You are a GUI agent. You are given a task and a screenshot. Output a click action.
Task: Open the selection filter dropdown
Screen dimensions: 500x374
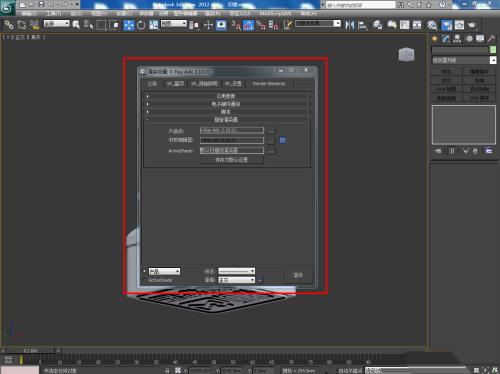[x=57, y=24]
